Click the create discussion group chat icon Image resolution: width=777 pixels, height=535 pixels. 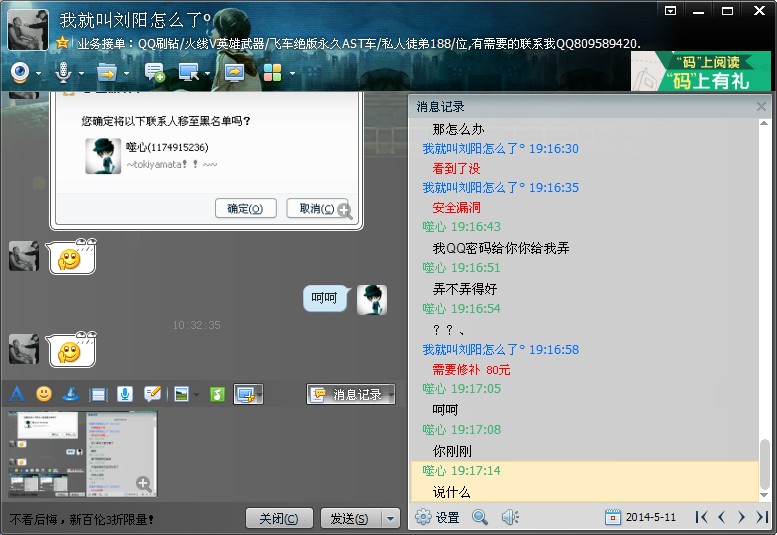[x=155, y=73]
